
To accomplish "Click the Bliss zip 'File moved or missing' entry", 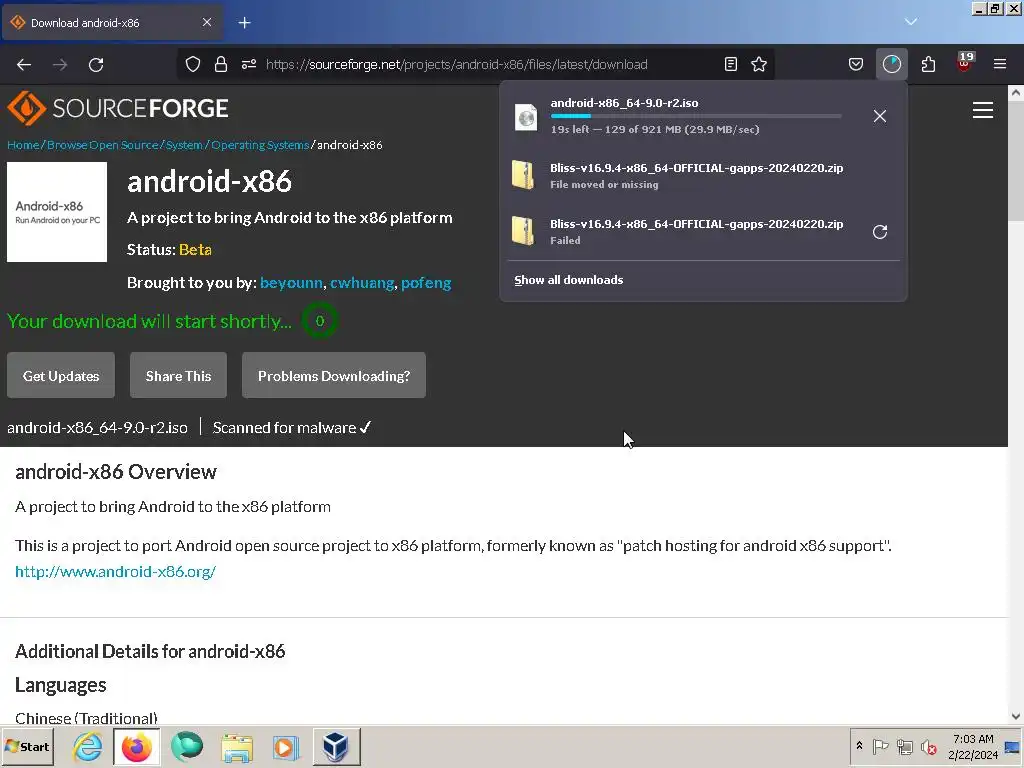I will click(x=703, y=175).
